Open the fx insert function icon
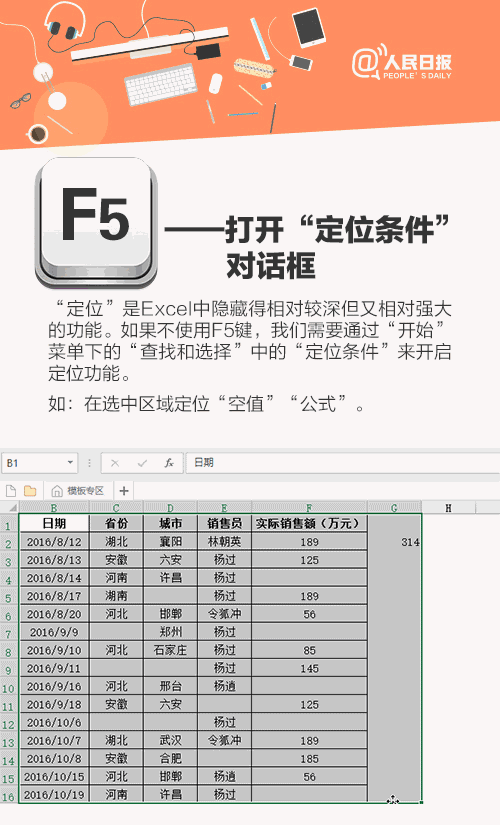 pyautogui.click(x=169, y=463)
